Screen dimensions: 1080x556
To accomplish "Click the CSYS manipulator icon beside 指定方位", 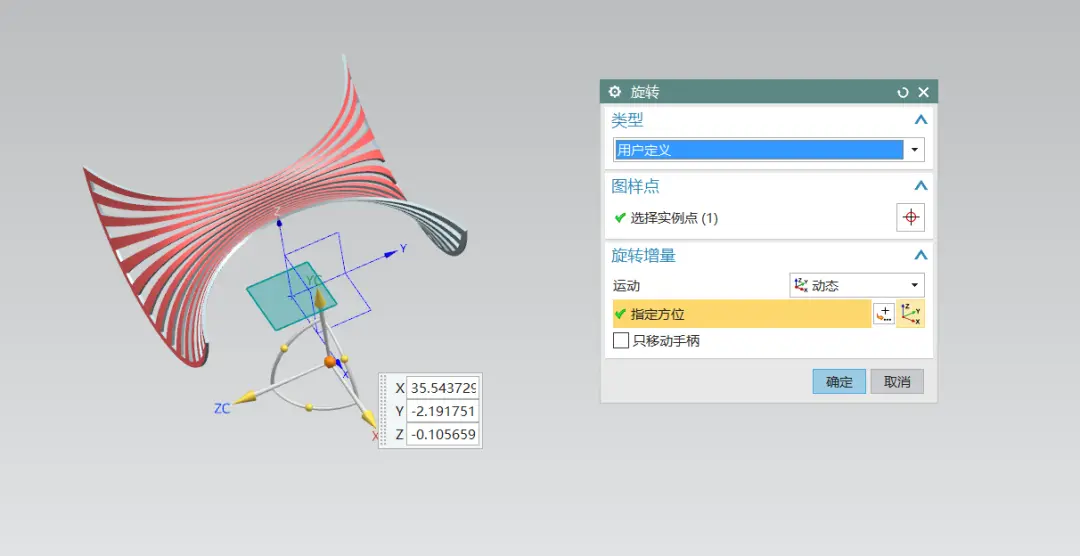I will click(x=911, y=314).
